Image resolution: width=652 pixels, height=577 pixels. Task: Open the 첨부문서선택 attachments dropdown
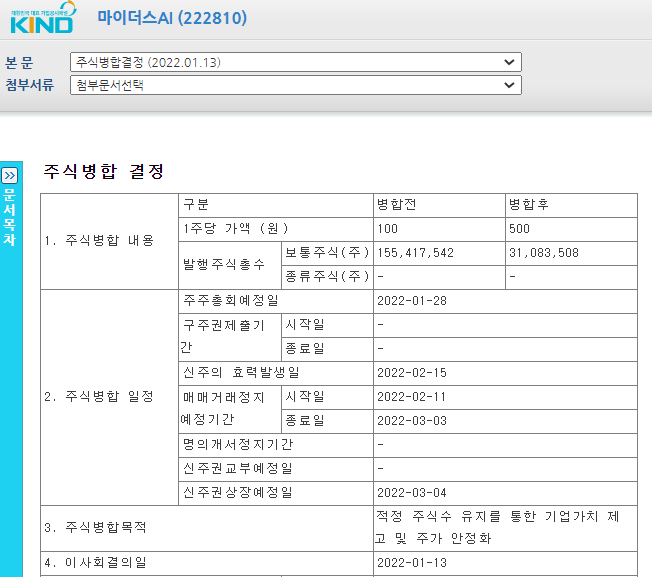(x=296, y=85)
